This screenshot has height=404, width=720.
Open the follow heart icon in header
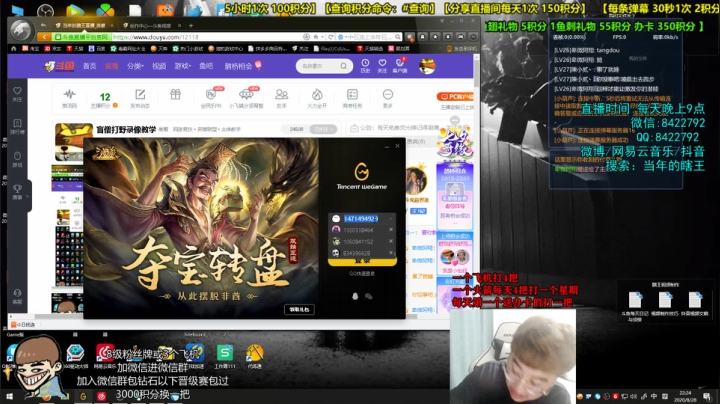coord(382,65)
